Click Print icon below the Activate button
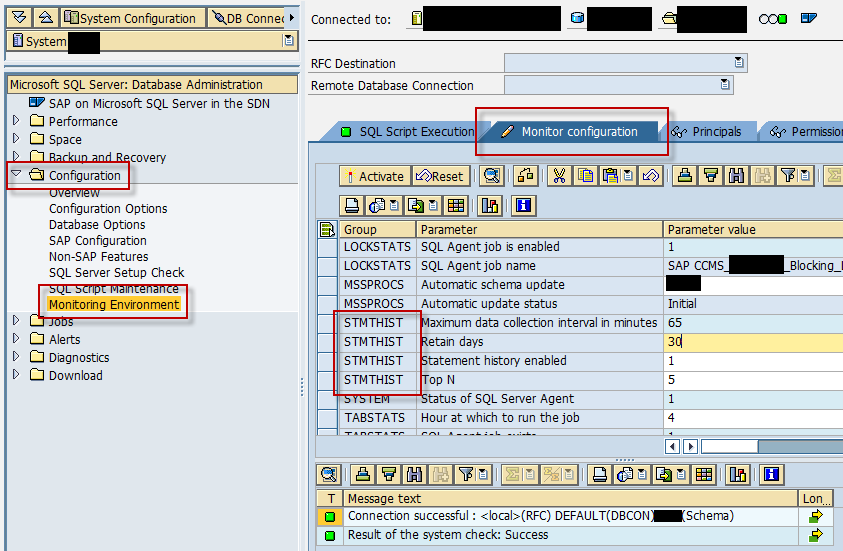This screenshot has height=551, width=843. click(352, 205)
